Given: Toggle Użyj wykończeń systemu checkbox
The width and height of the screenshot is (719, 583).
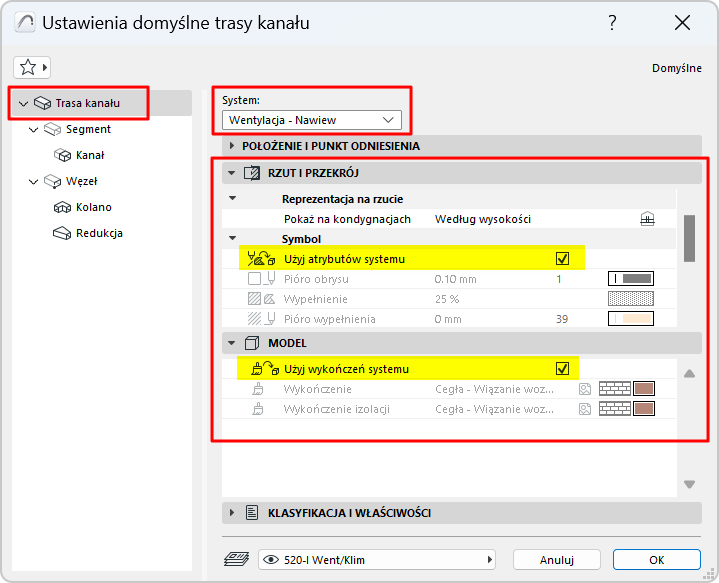Looking at the screenshot, I should tap(562, 369).
